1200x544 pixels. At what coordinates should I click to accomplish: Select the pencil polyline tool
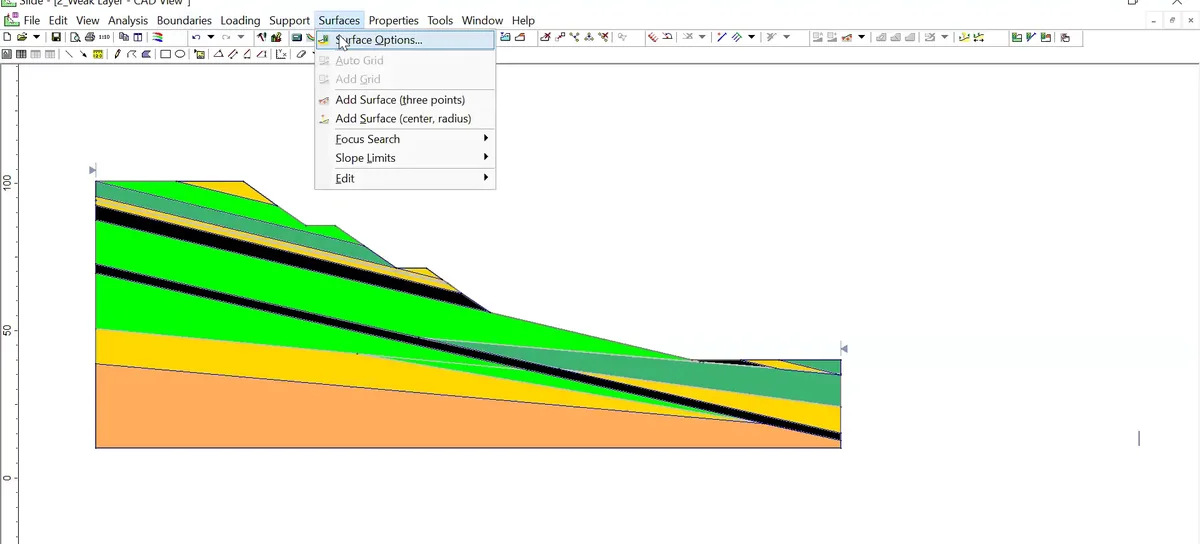[117, 54]
